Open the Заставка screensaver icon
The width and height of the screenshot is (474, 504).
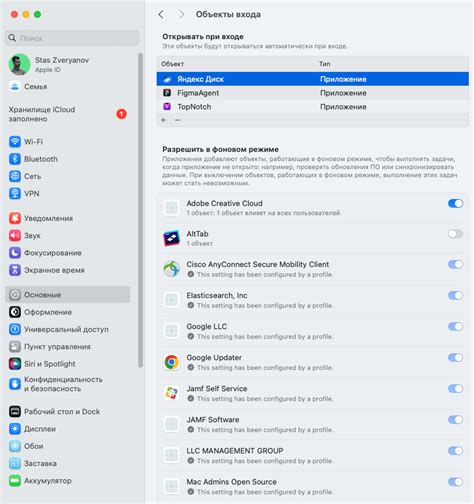[x=15, y=463]
